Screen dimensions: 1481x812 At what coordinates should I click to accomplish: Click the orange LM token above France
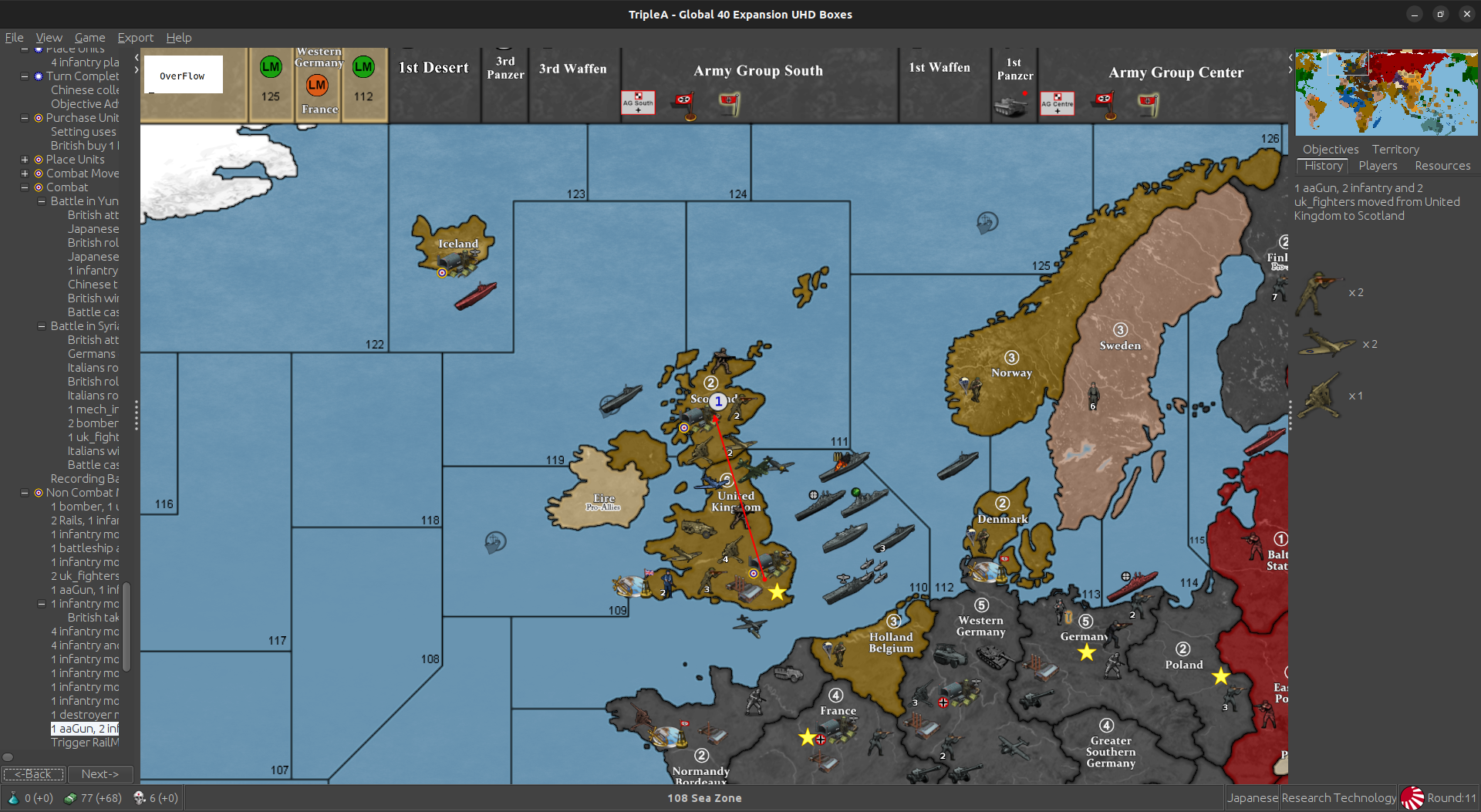coord(317,85)
